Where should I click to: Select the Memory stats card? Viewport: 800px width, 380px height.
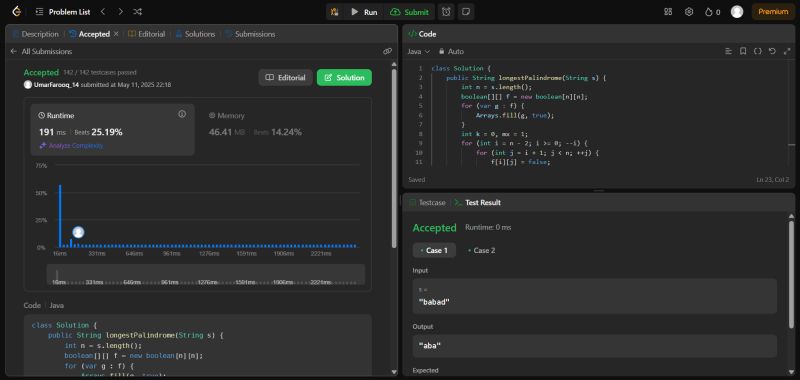[x=283, y=129]
